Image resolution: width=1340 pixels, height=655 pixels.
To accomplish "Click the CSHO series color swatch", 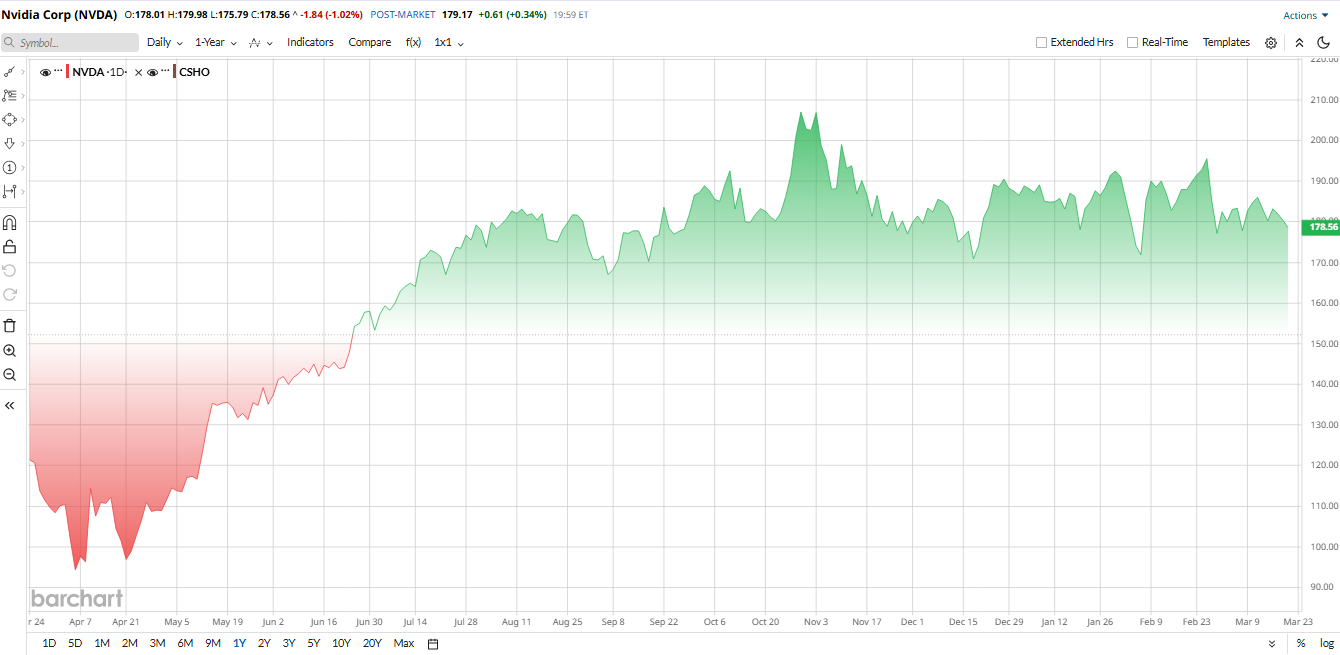I will pos(175,72).
